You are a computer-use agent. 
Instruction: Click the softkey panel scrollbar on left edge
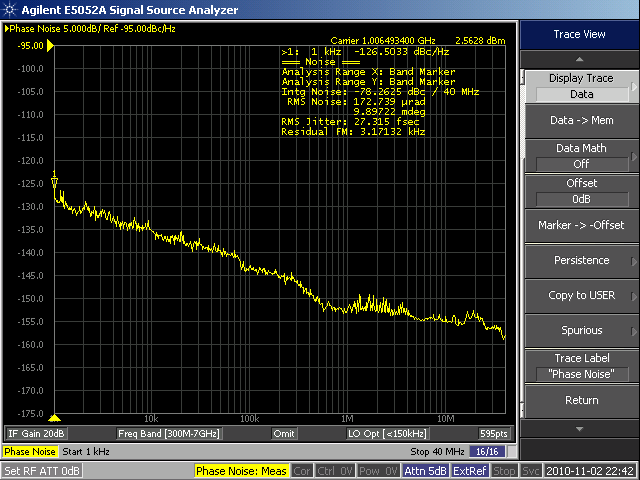pos(522,245)
